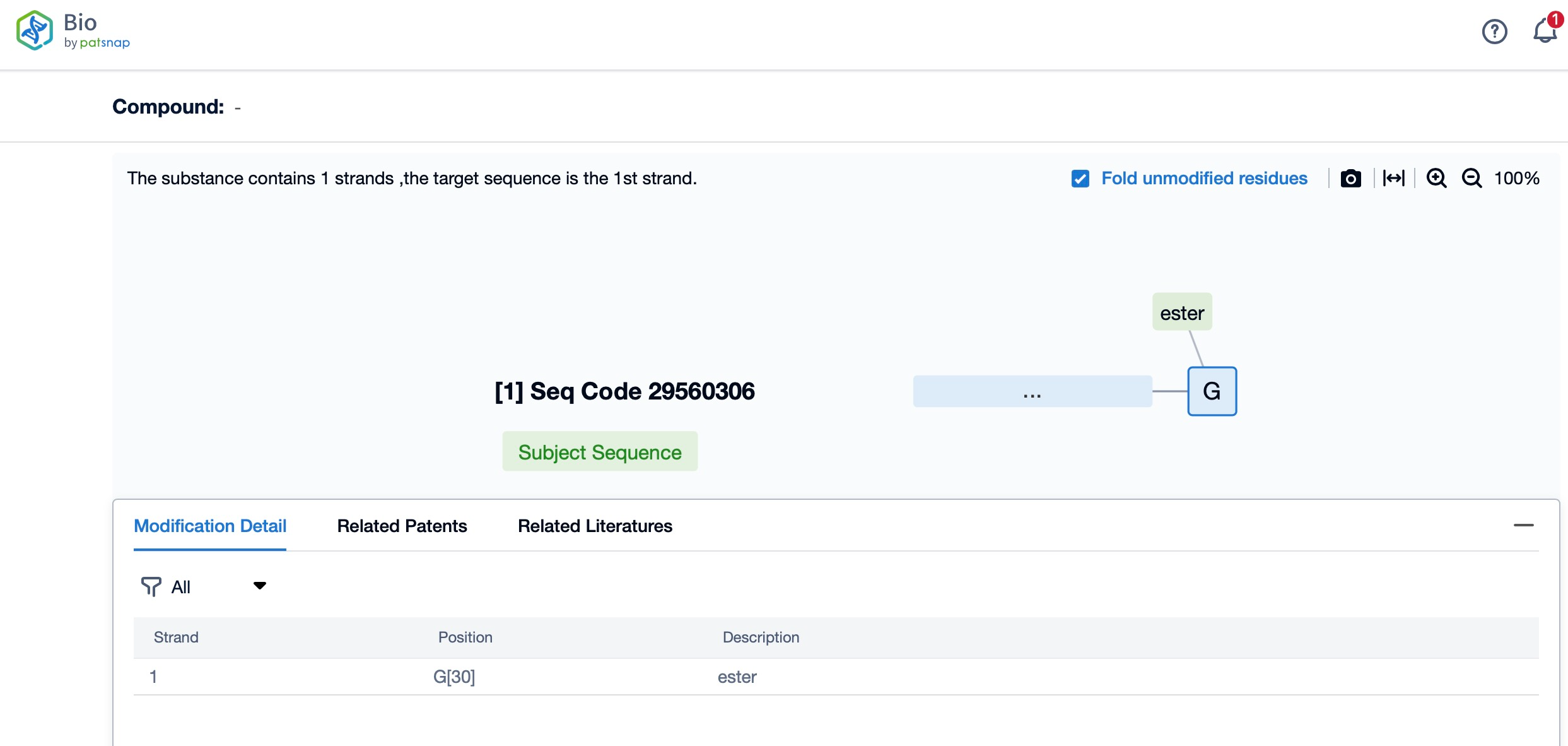
Task: Click the zoom-in magnifier icon
Action: coord(1436,179)
